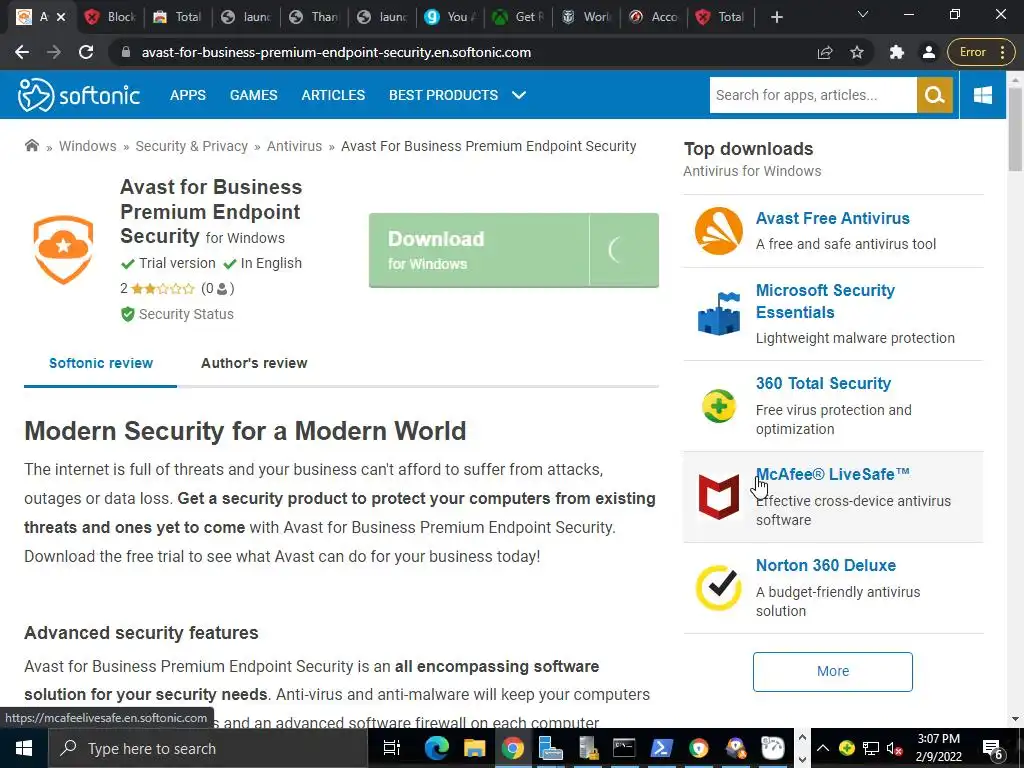Open the Microsoft Security Essentials link
The image size is (1024, 768).
(825, 301)
